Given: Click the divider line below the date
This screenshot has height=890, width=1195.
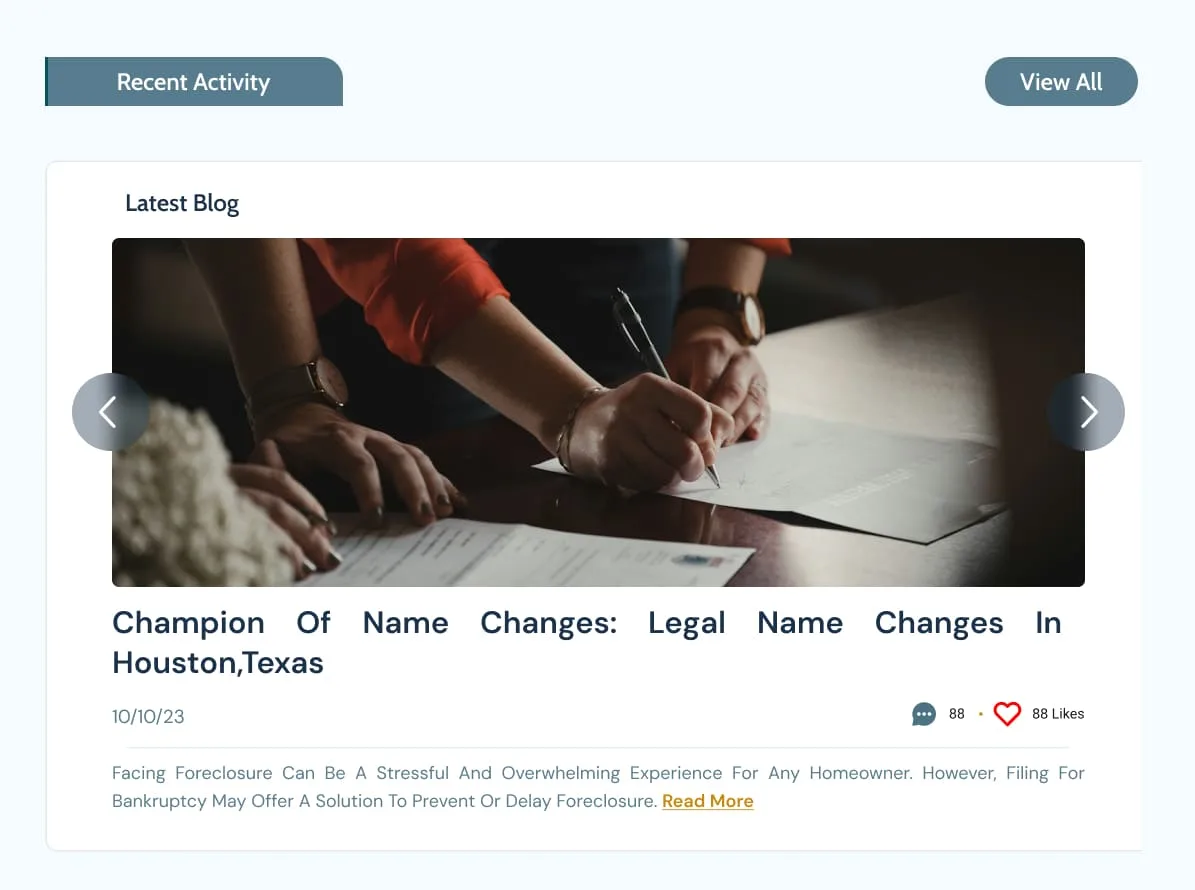Looking at the screenshot, I should (598, 748).
